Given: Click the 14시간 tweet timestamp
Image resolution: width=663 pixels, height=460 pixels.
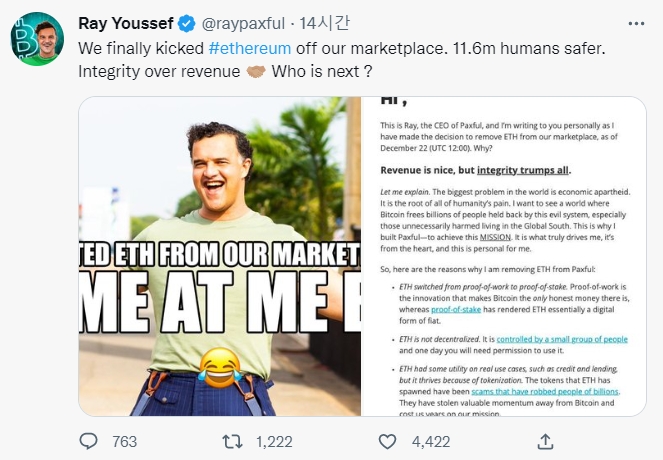Looking at the screenshot, I should point(326,23).
